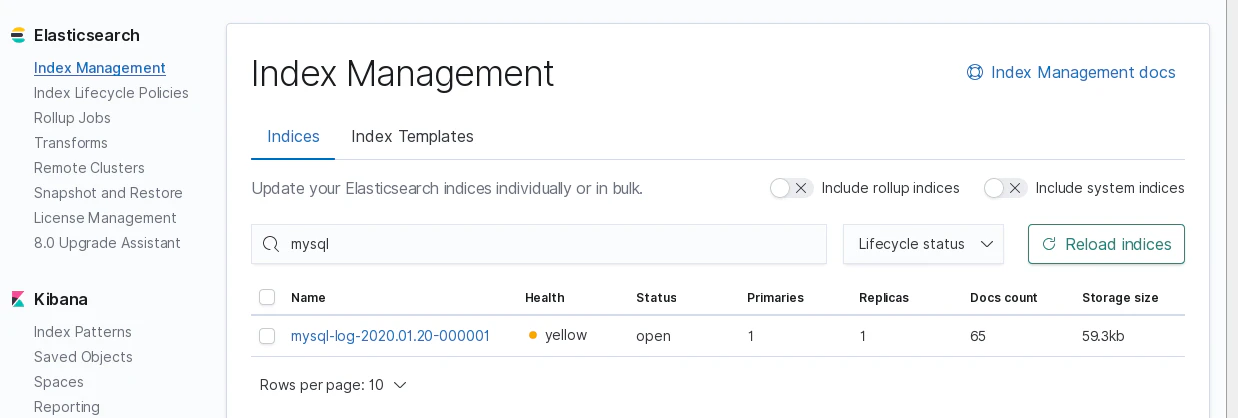Open Remote Clusters page

point(89,168)
